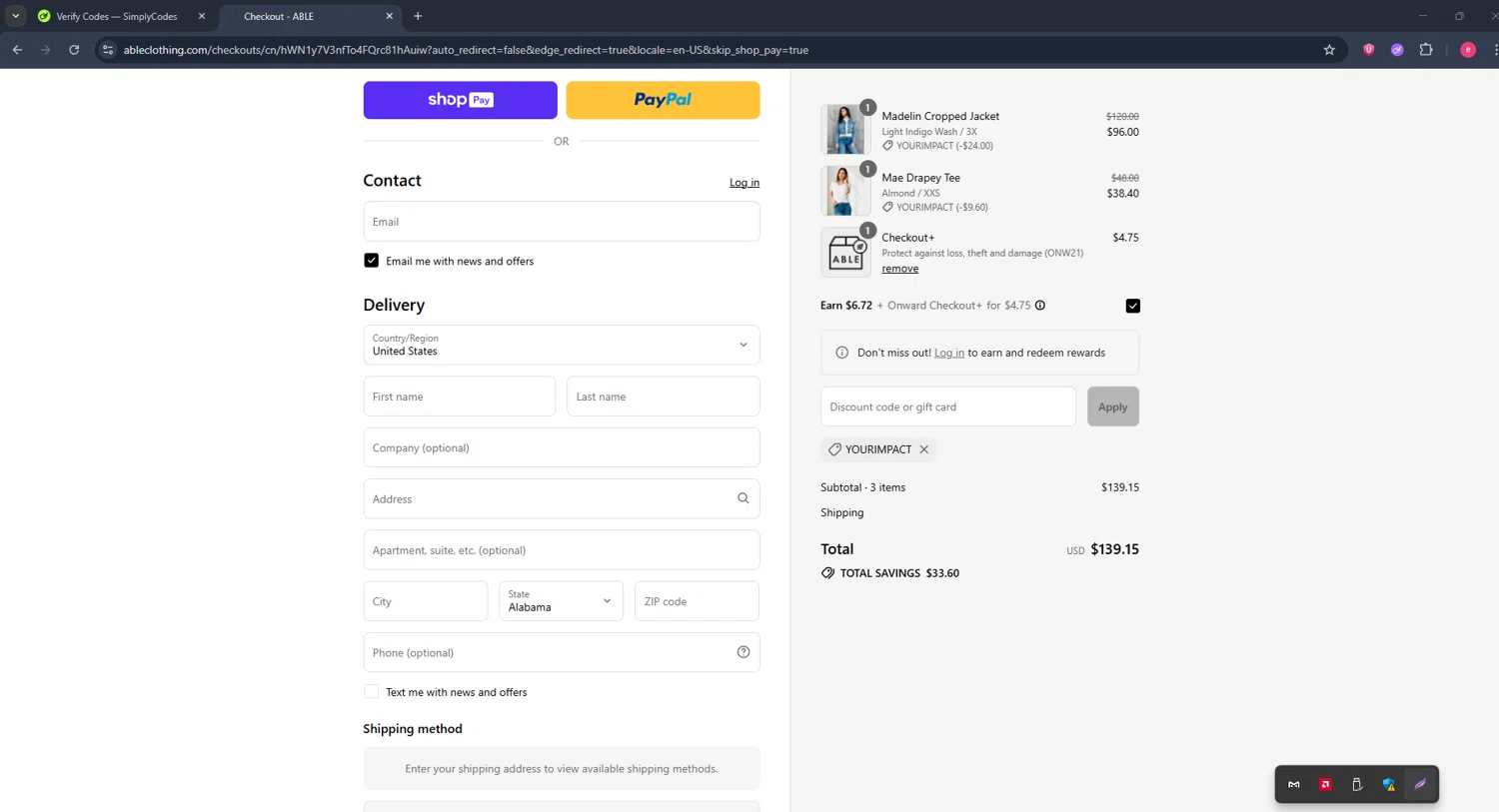
Task: Click the YOURIMPACT (-$24.00) discount text
Action: [944, 146]
